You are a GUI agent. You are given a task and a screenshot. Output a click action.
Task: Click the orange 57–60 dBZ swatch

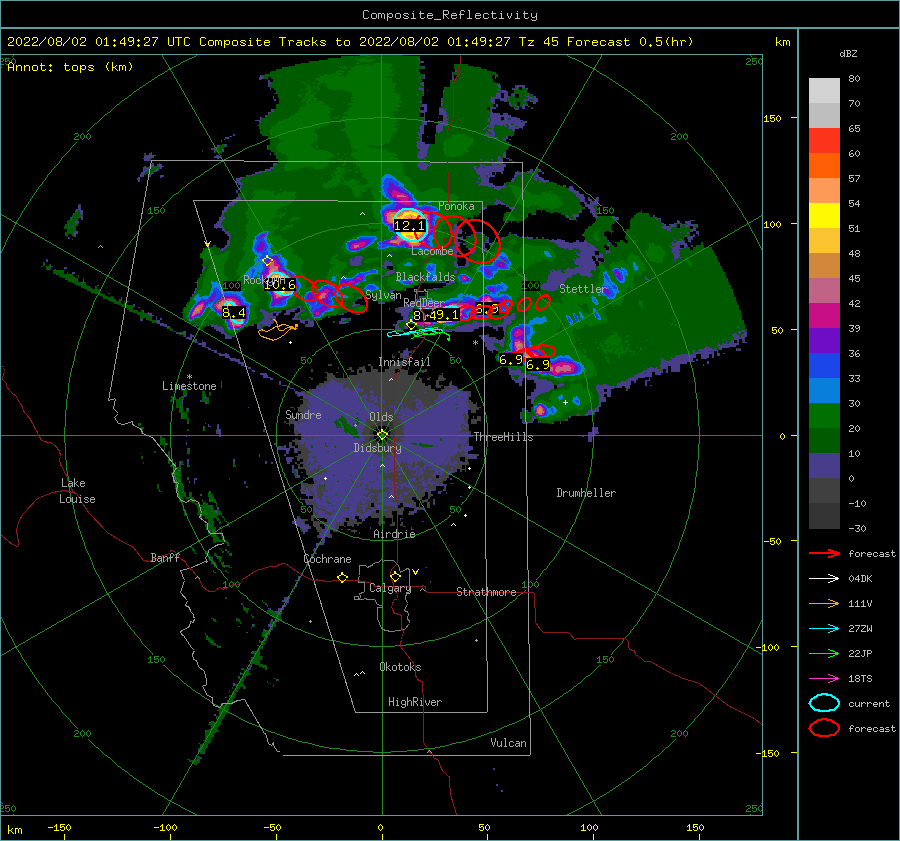(x=824, y=165)
